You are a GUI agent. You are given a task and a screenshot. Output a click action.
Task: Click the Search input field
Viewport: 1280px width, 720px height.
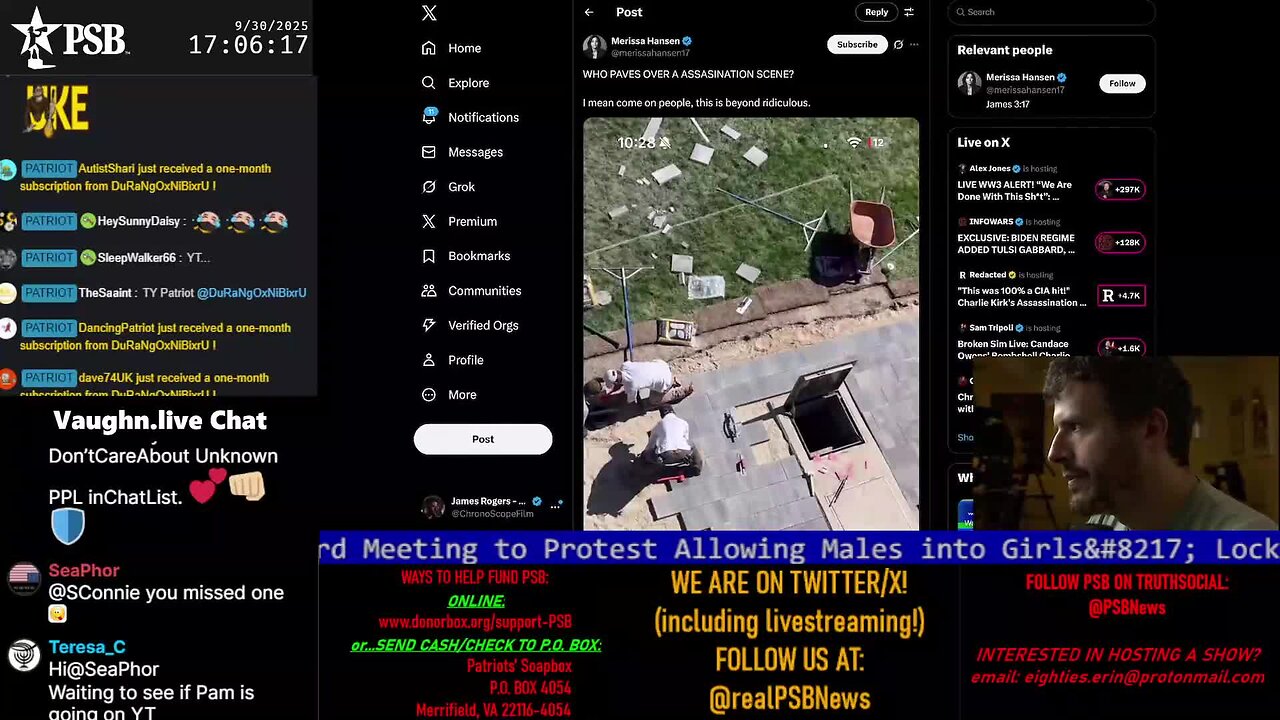1051,12
